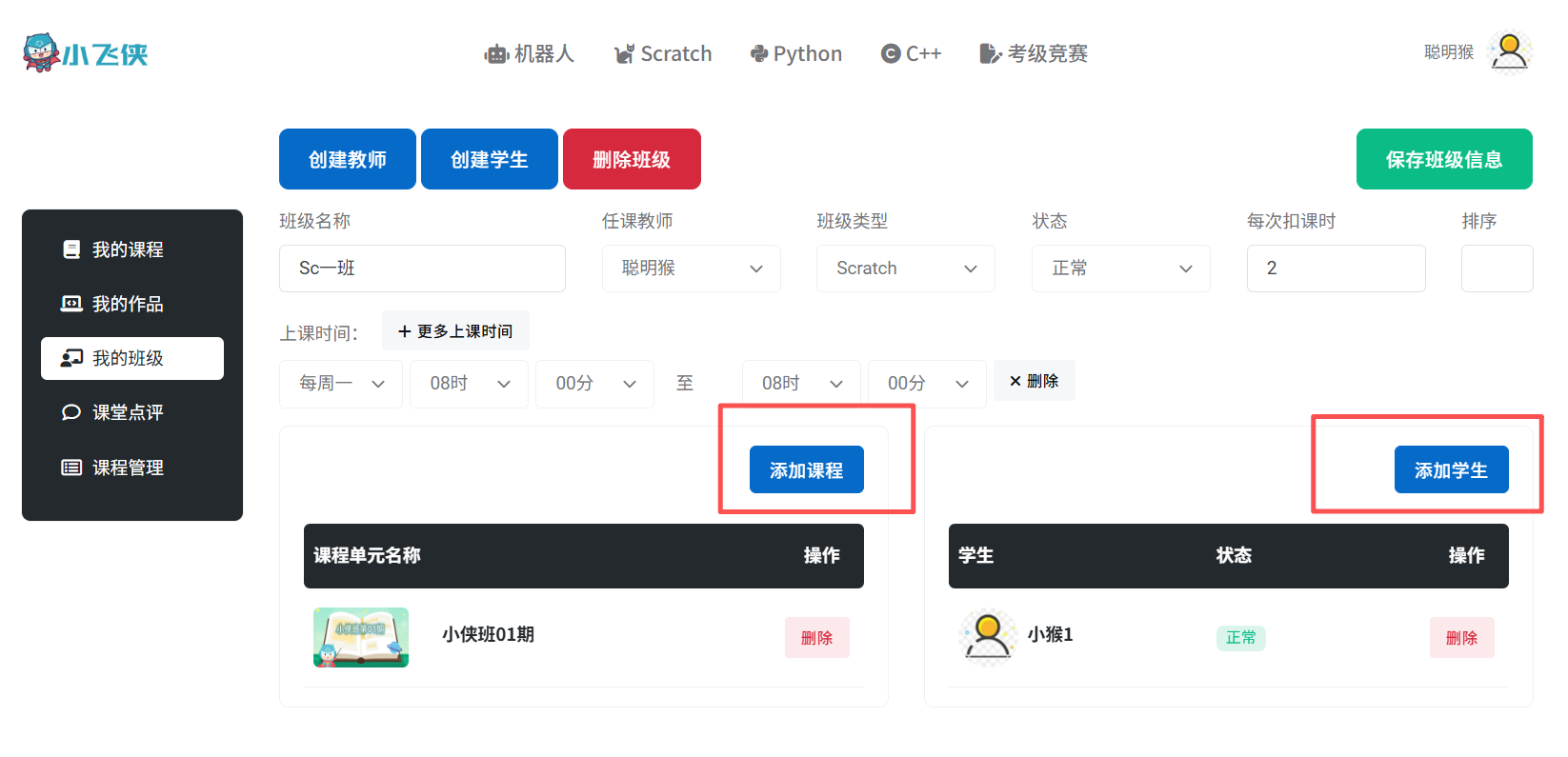Image resolution: width=1568 pixels, height=757 pixels.
Task: Click the teacher board icon next to 我的班级
Action: [71, 358]
